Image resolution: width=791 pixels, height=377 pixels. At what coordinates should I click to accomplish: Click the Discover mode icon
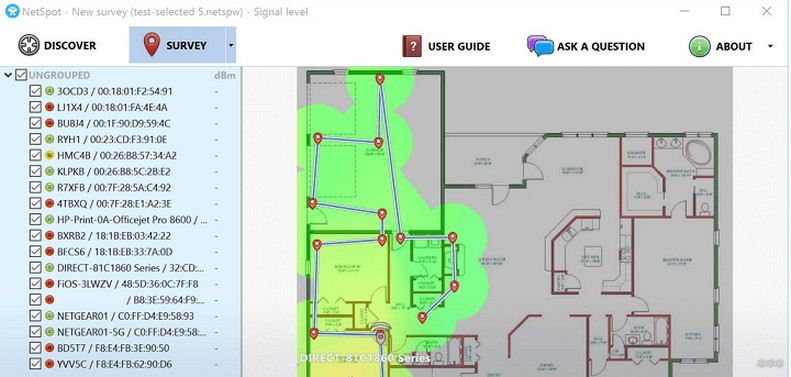[29, 45]
